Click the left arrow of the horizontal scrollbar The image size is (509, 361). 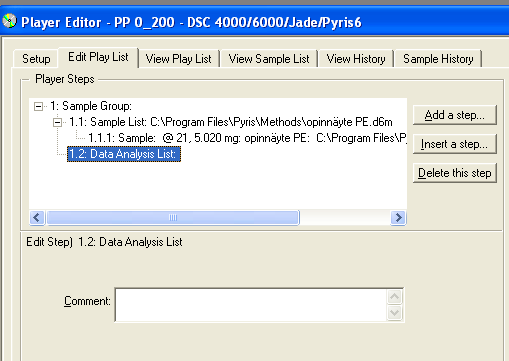37,217
